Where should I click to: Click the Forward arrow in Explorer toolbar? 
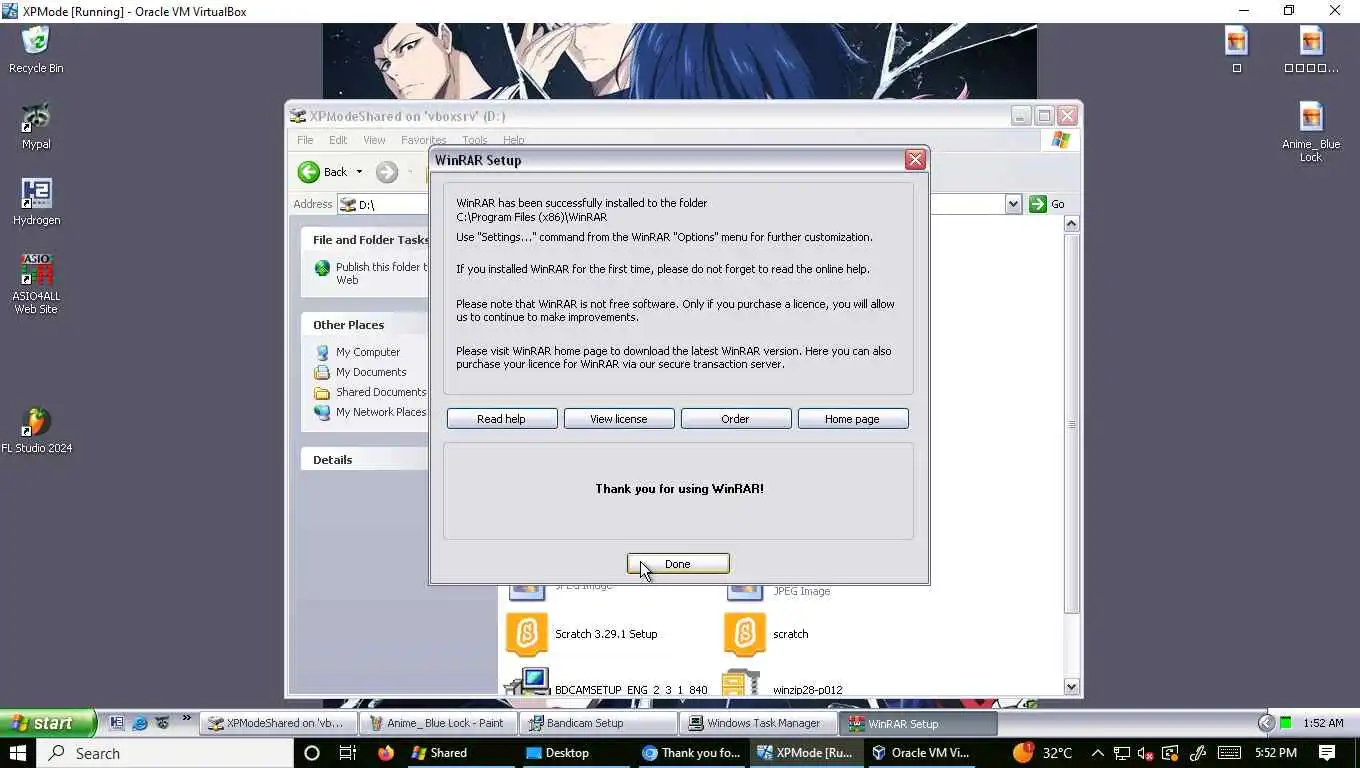pos(387,172)
